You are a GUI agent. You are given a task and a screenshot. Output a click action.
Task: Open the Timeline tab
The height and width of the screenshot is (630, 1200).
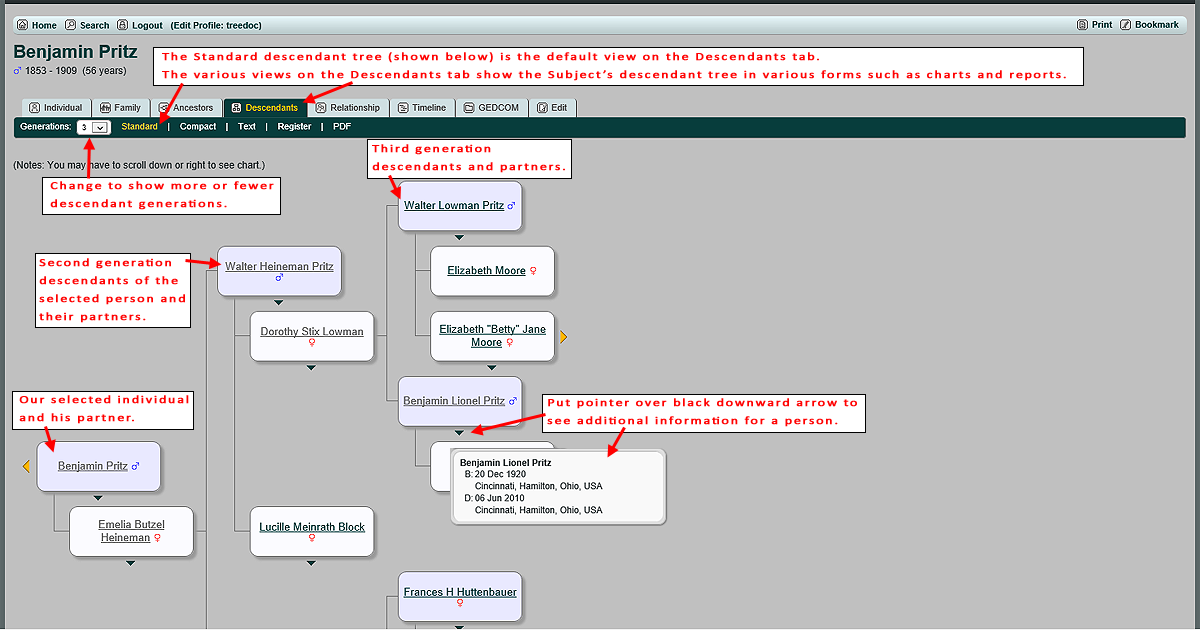click(x=421, y=108)
